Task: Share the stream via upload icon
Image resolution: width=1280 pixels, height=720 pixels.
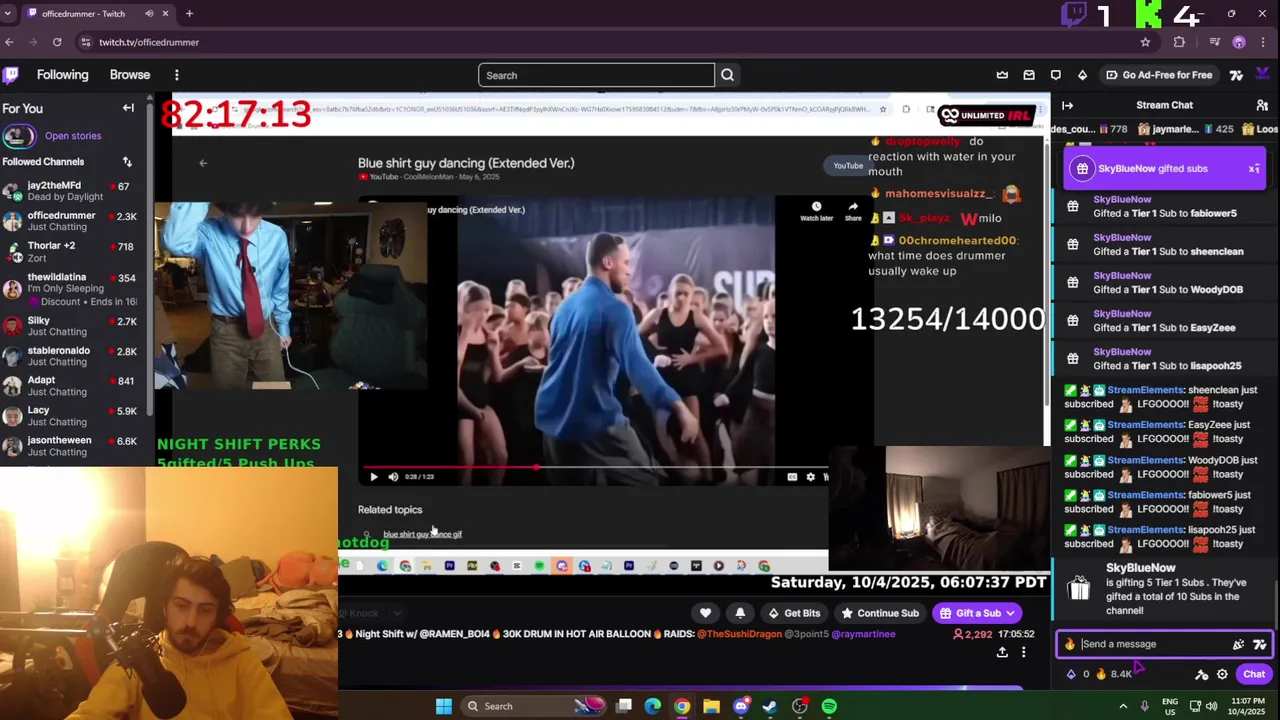Action: 1002,652
